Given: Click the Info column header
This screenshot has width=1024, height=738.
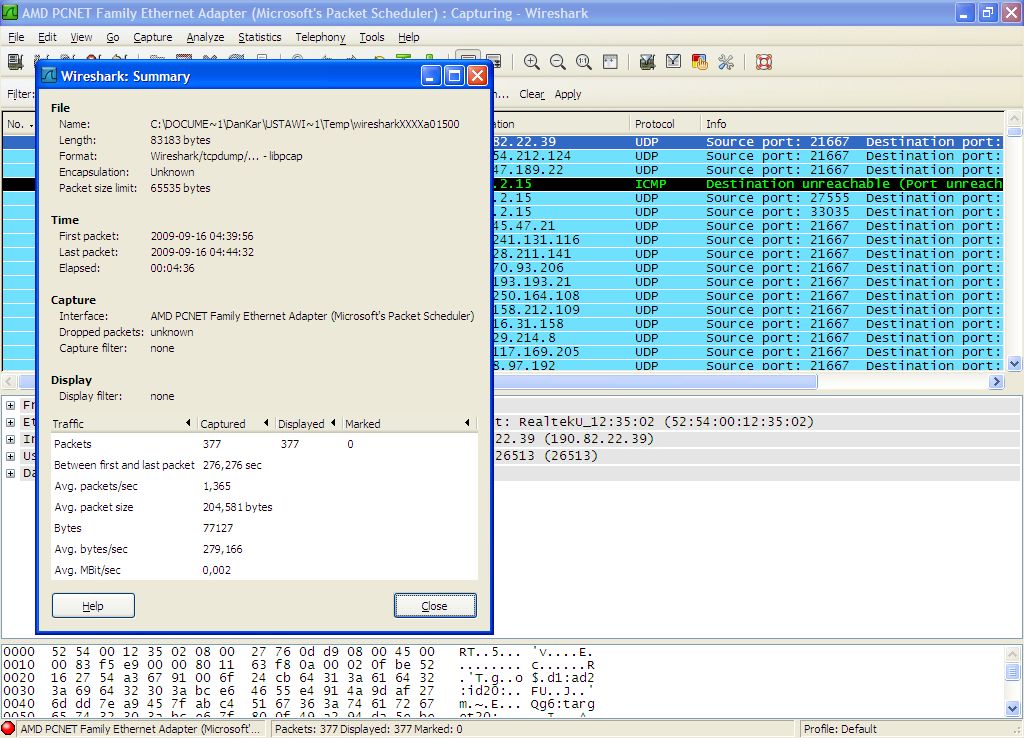Looking at the screenshot, I should pos(852,123).
